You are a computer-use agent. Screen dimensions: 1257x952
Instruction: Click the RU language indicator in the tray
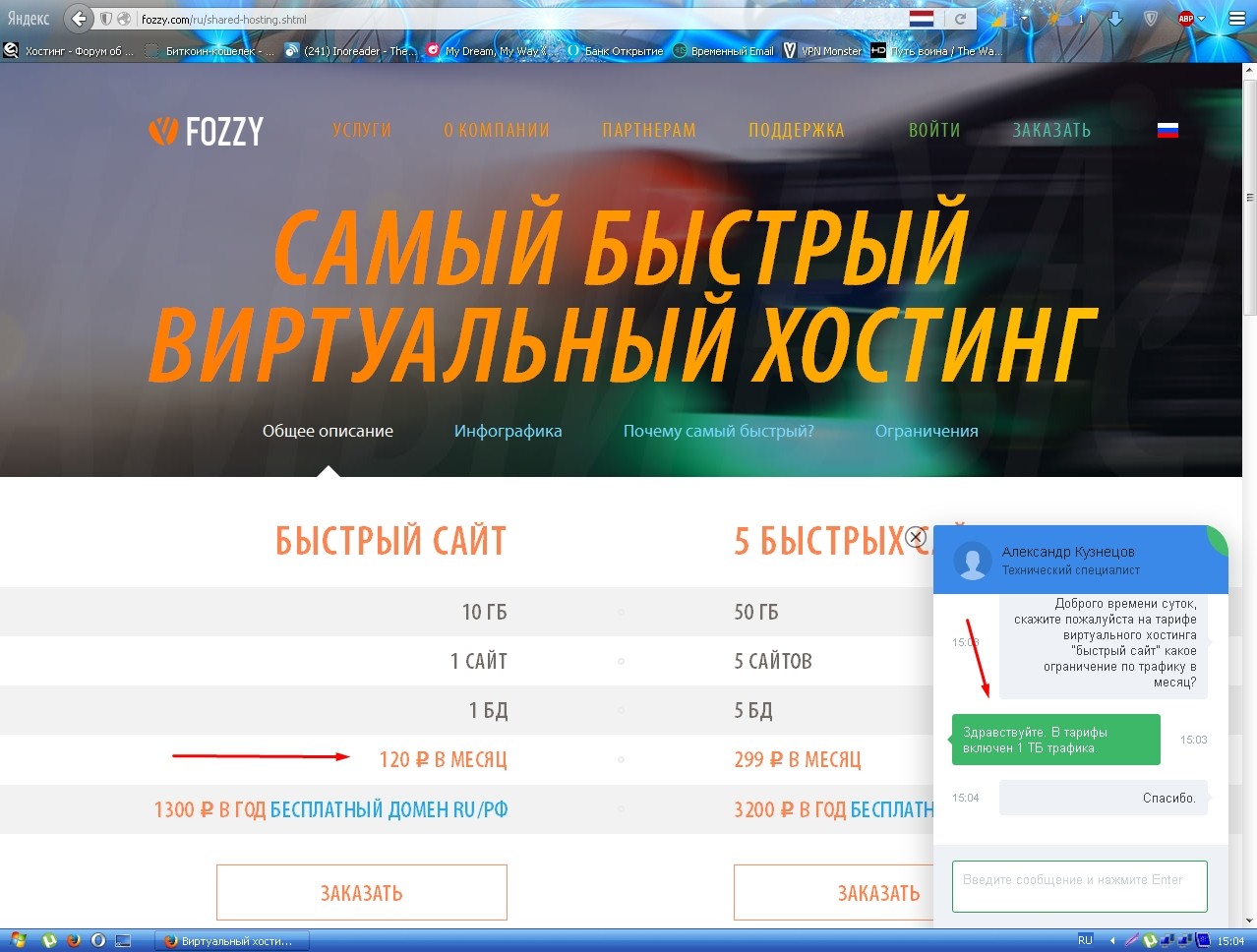1086,941
